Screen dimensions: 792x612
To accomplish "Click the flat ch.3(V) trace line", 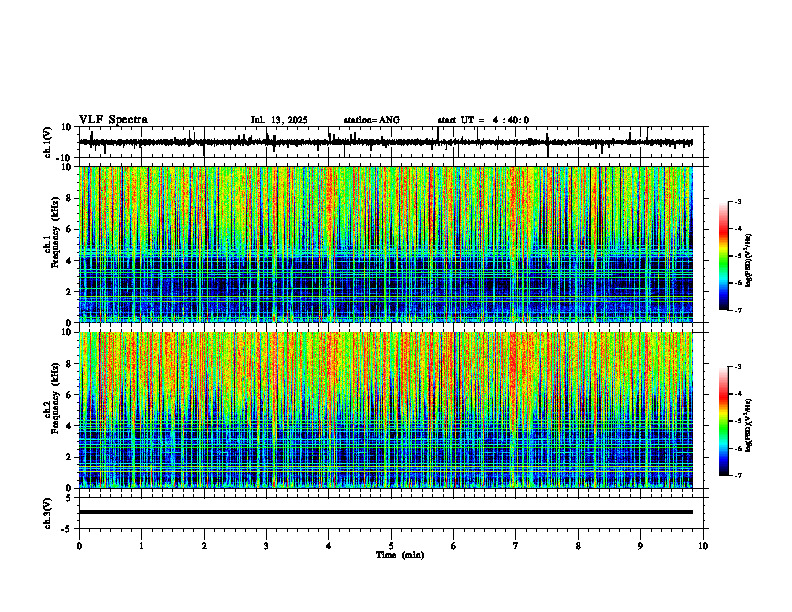I will [386, 512].
